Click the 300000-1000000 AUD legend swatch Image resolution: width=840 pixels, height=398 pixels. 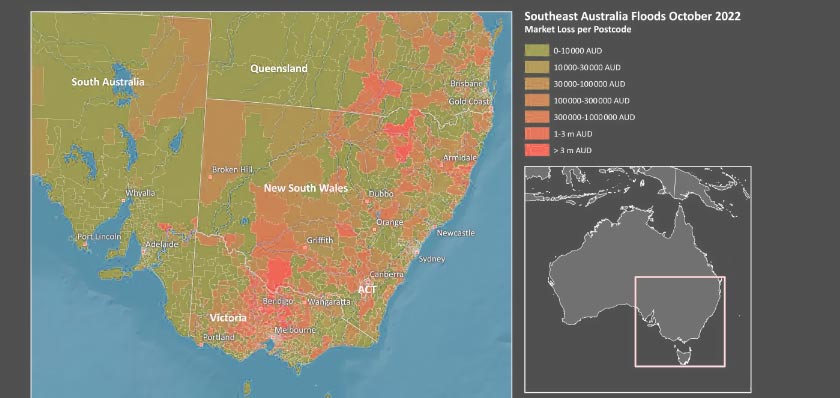537,117
